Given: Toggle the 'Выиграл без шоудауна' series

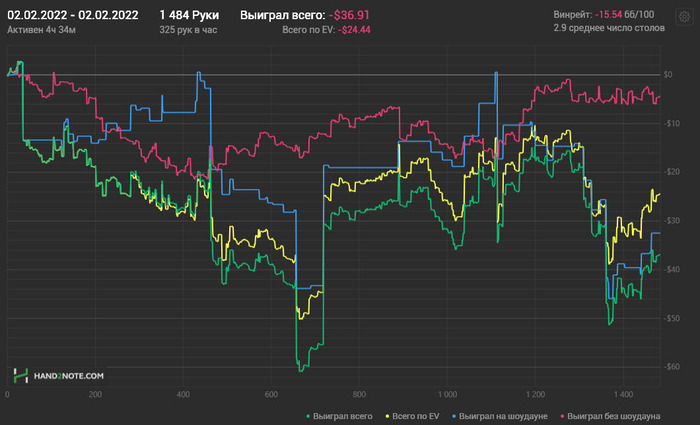Looking at the screenshot, I should point(613,416).
